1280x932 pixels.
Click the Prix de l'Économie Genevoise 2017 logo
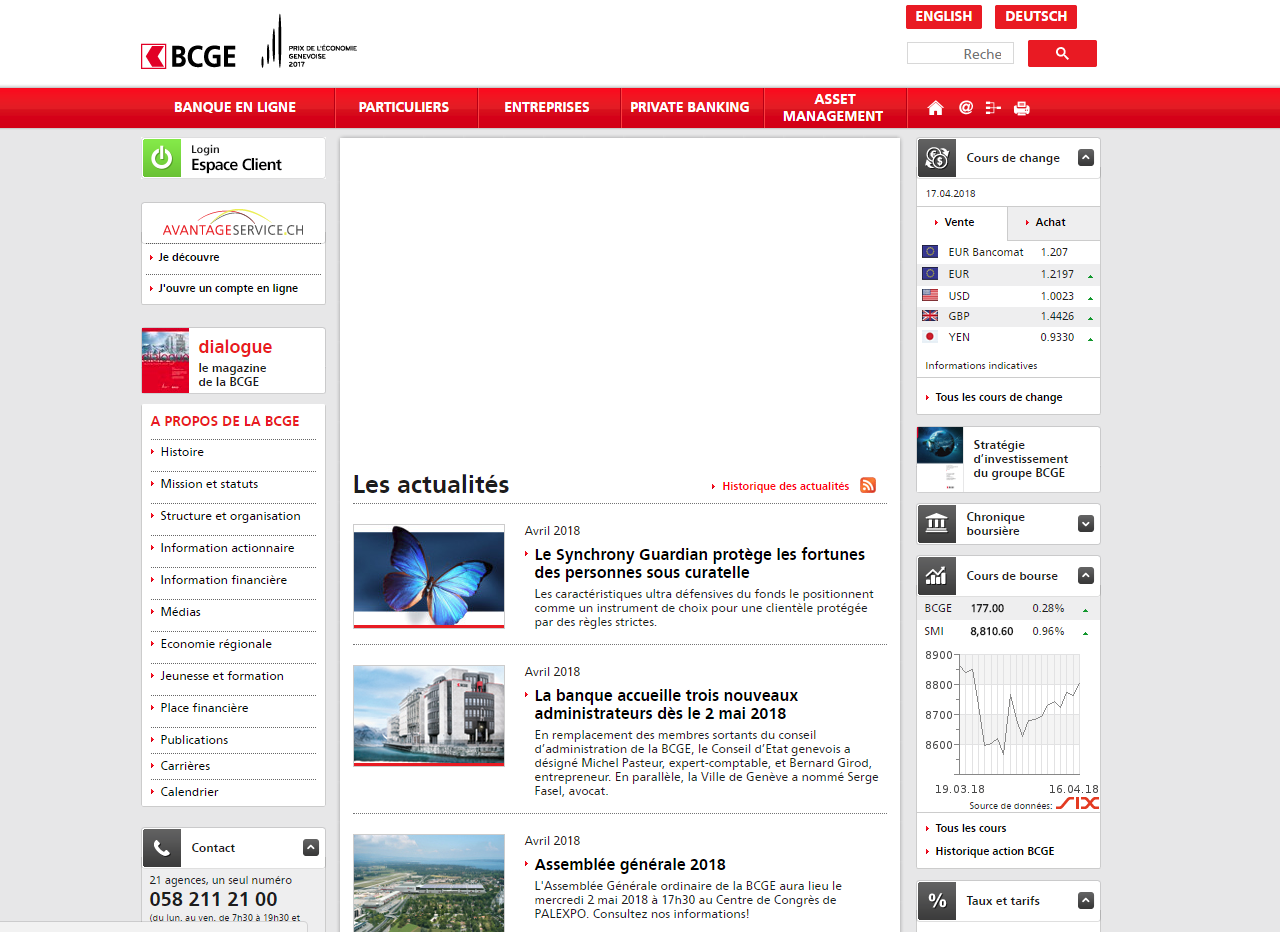(309, 42)
